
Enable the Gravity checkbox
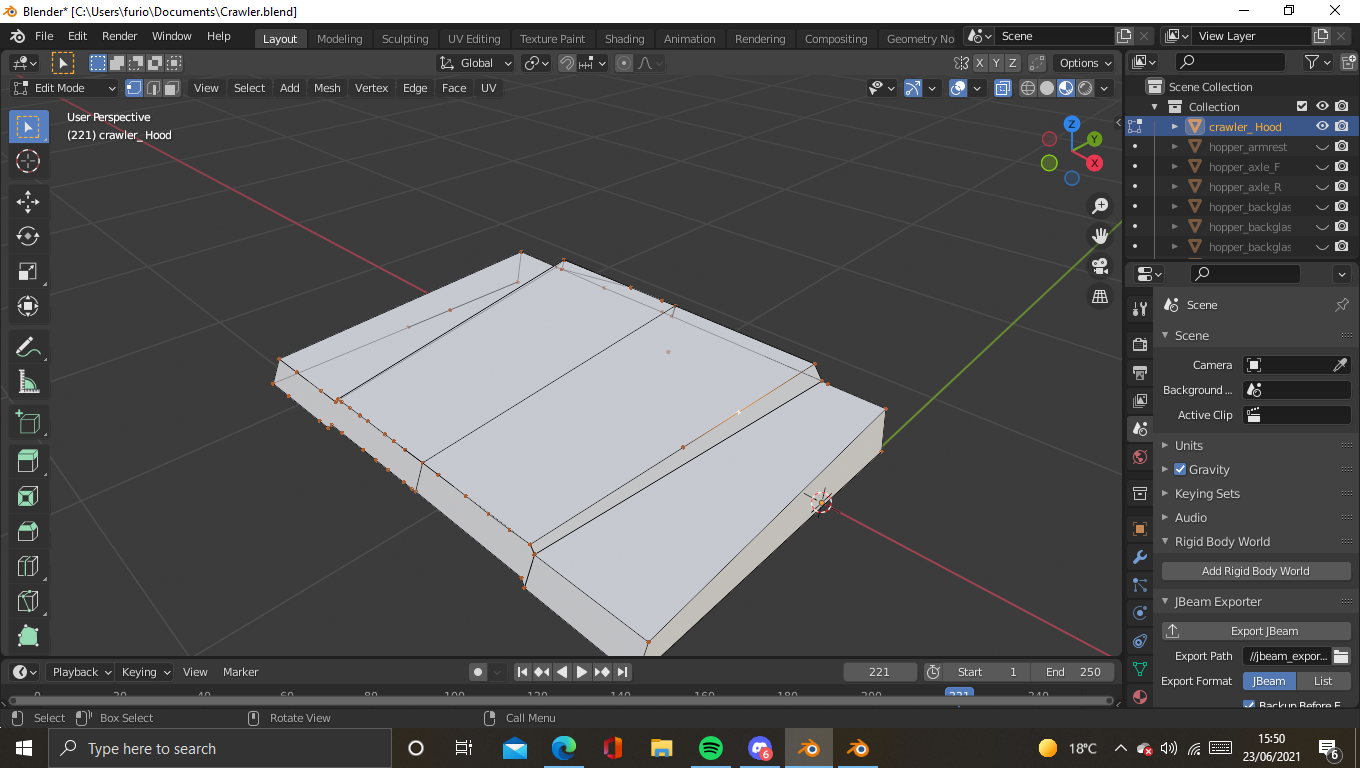pos(1180,469)
